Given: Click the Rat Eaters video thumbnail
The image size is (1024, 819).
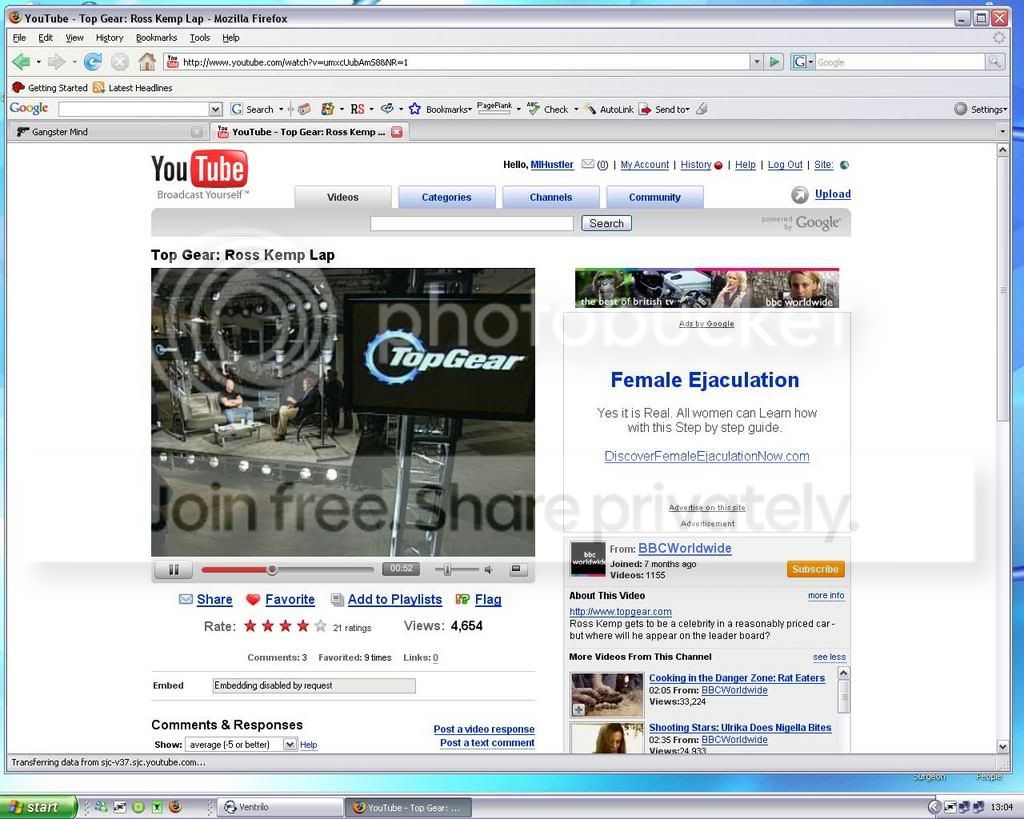Looking at the screenshot, I should tap(607, 694).
